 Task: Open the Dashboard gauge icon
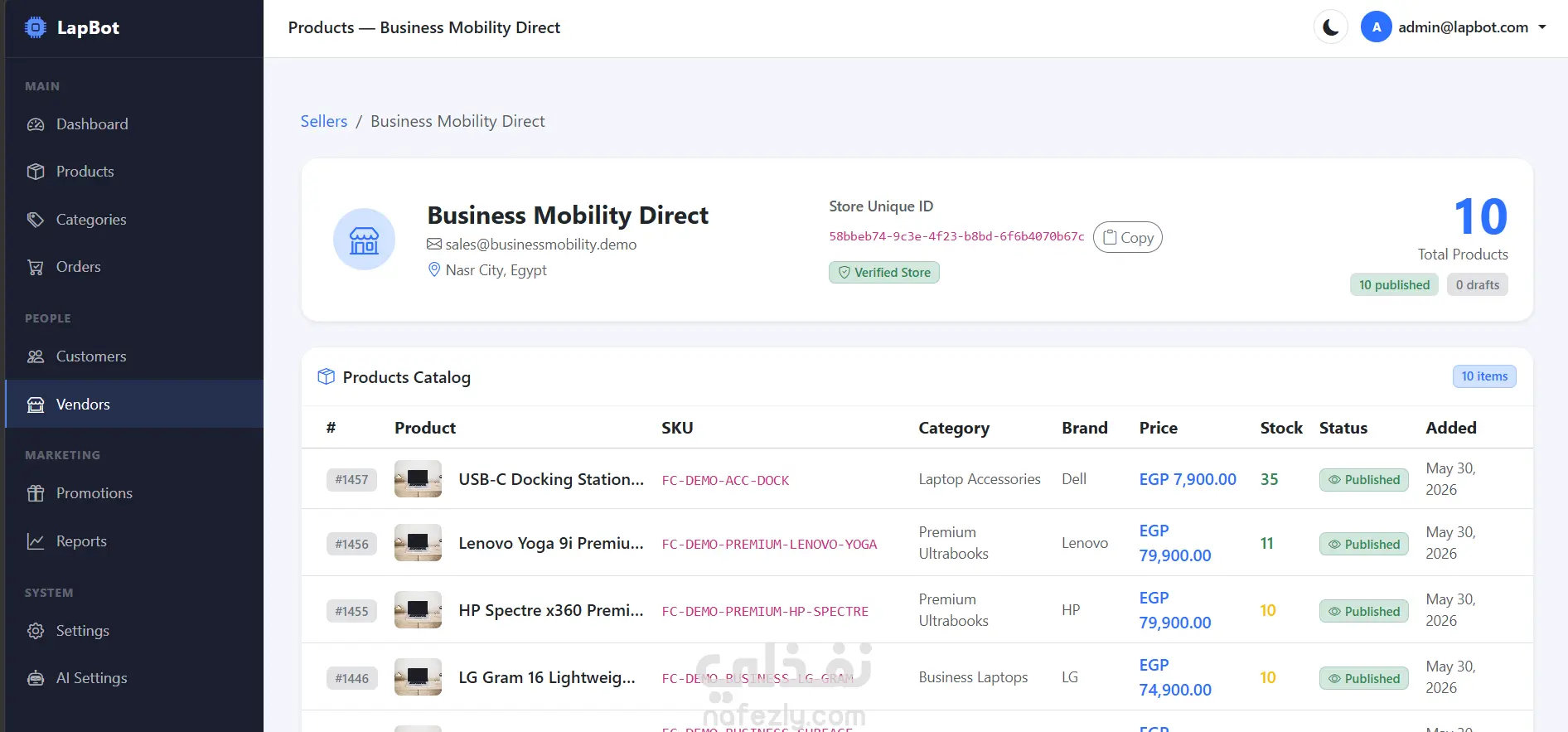[x=36, y=124]
